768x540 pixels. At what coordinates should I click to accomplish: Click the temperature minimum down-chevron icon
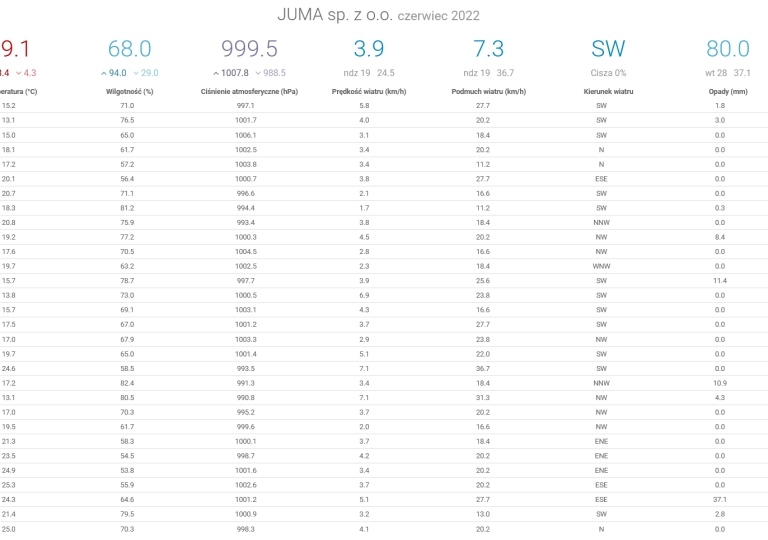17,73
